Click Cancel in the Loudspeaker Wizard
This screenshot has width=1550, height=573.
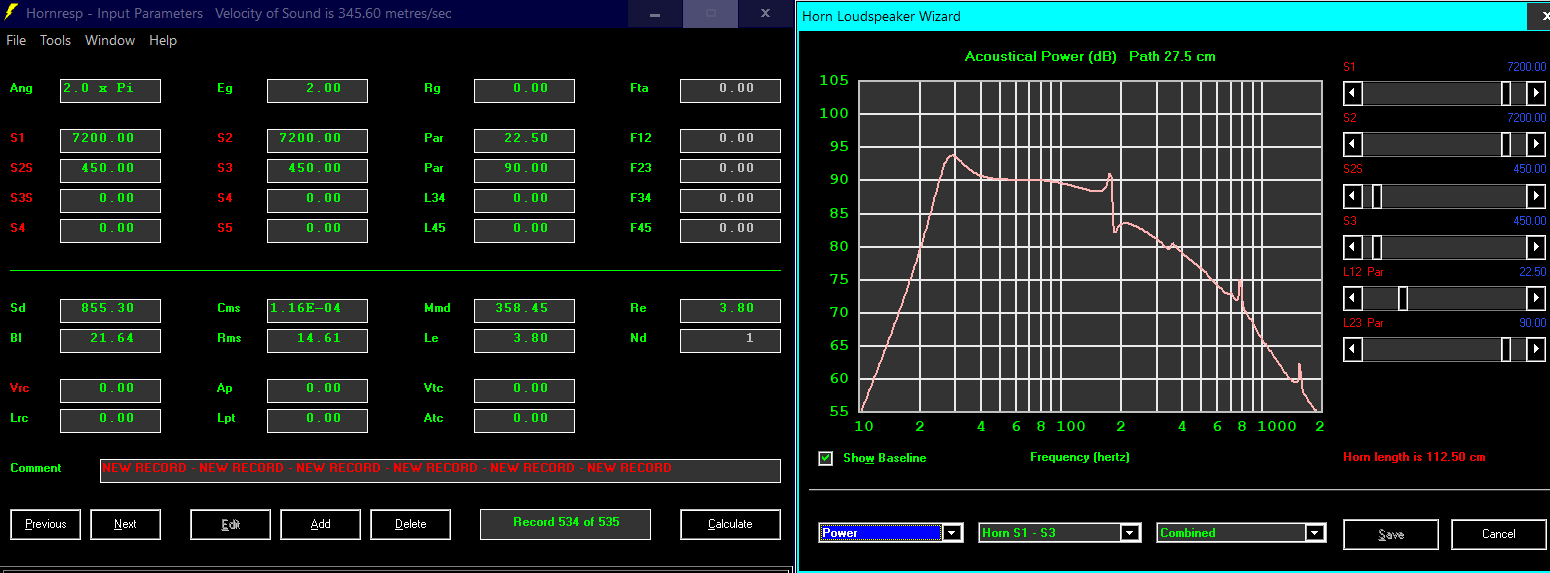pyautogui.click(x=1498, y=534)
